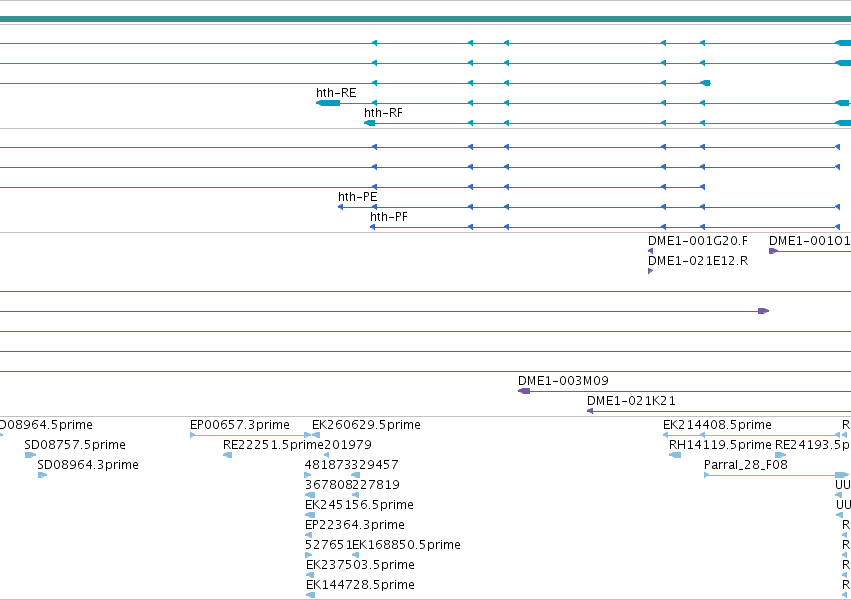Image resolution: width=851 pixels, height=600 pixels.
Task: Open the Parral_28_F08 feature label
Action: [x=746, y=465]
